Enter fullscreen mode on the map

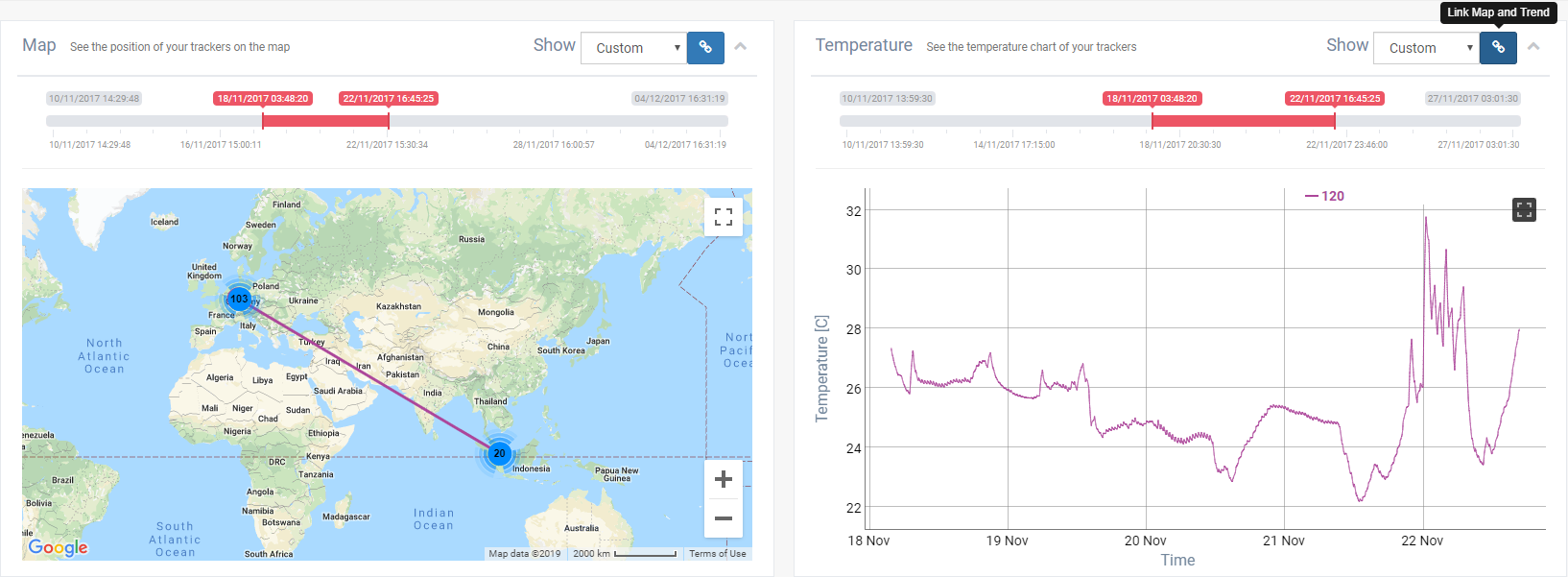point(724,217)
